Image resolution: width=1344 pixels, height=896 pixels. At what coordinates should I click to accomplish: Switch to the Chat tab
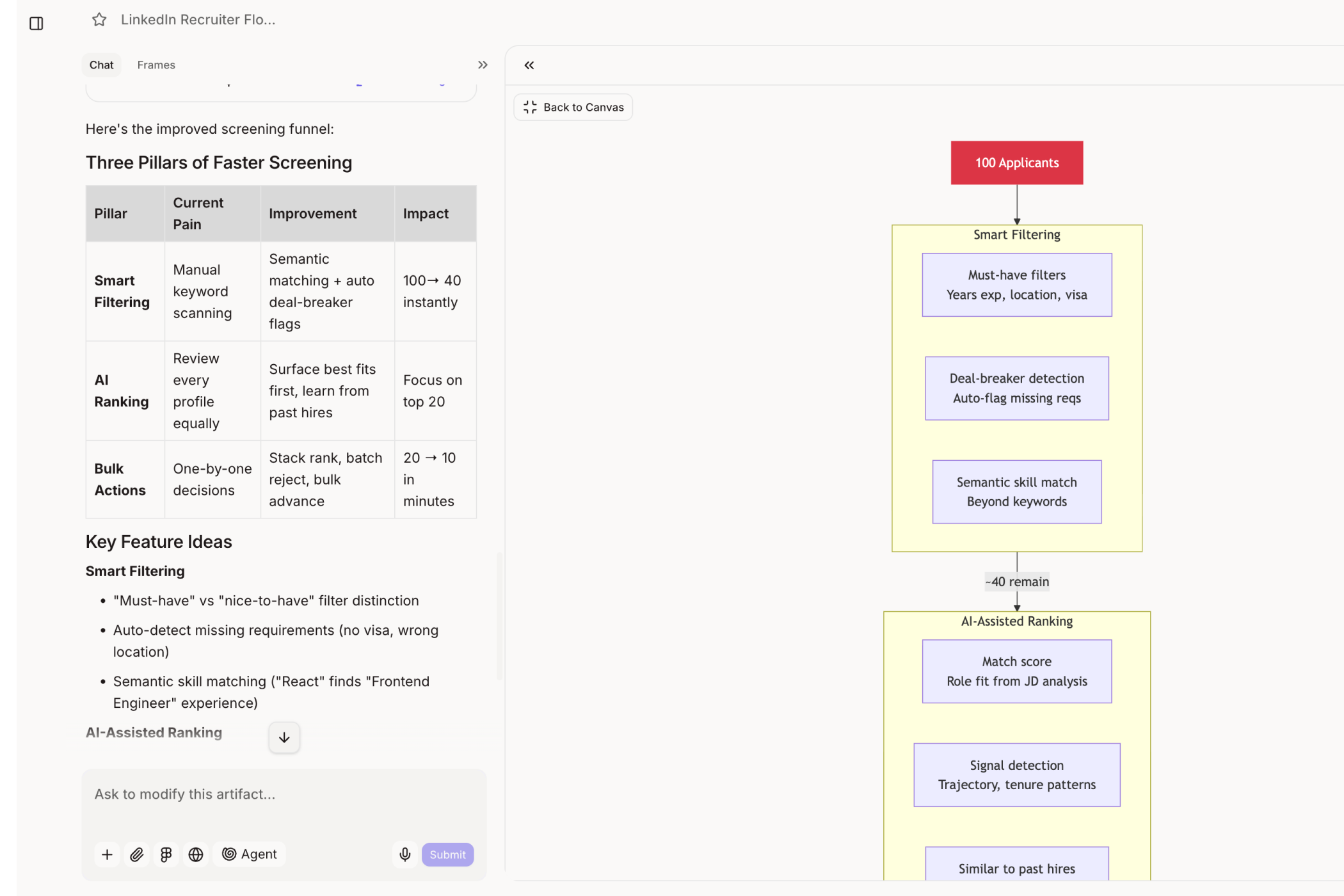pyautogui.click(x=101, y=65)
